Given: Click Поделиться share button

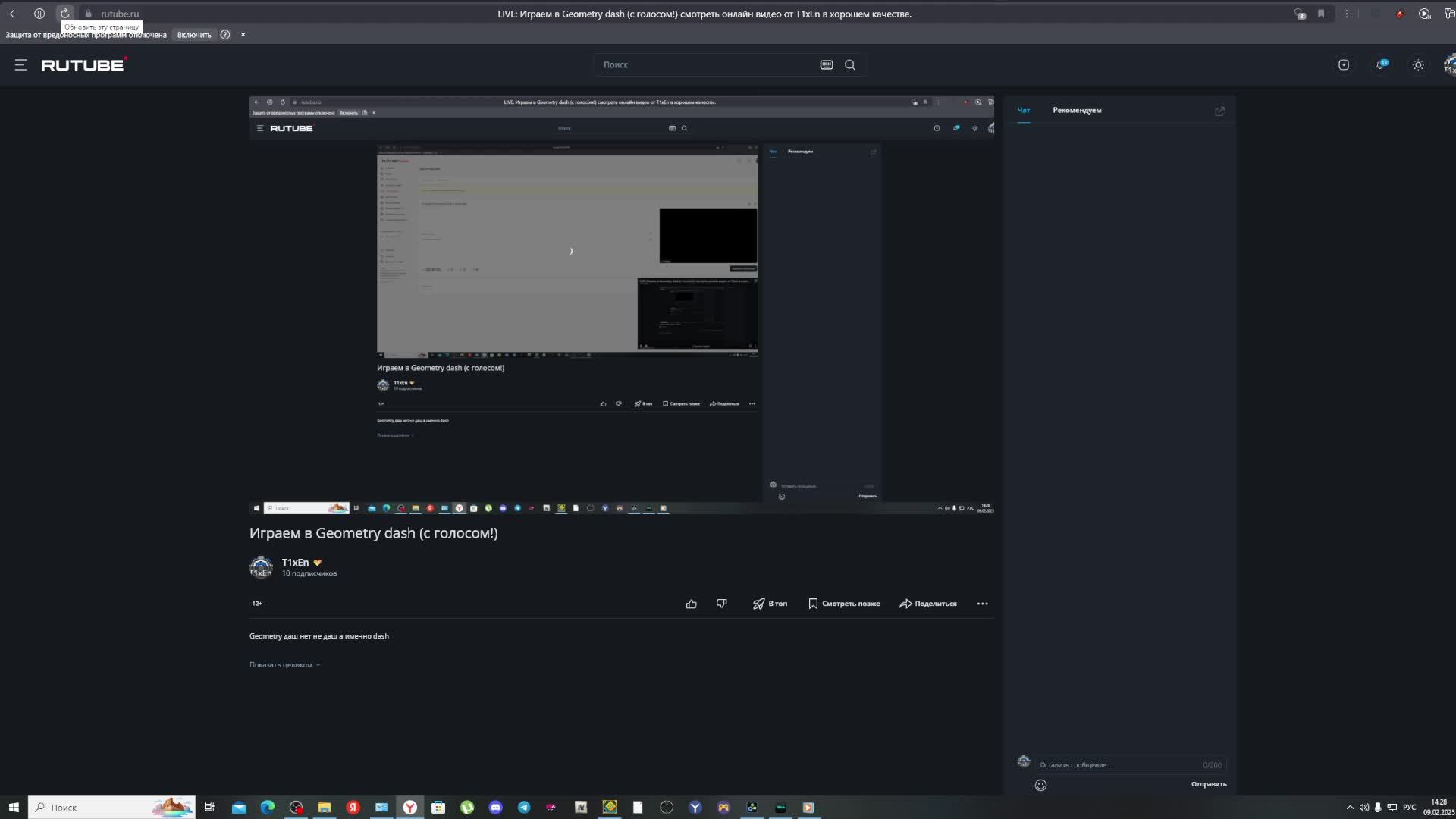Looking at the screenshot, I should coord(928,604).
